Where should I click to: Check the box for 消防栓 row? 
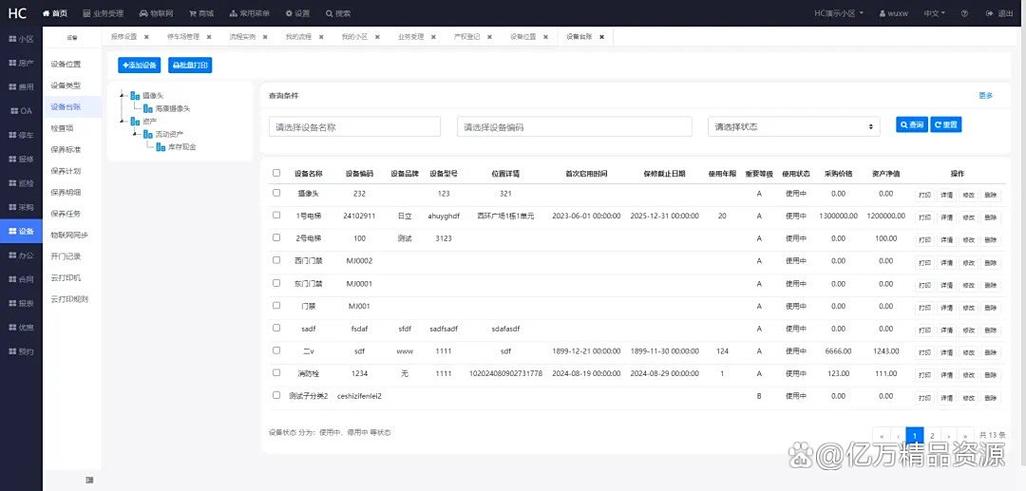tap(276, 372)
